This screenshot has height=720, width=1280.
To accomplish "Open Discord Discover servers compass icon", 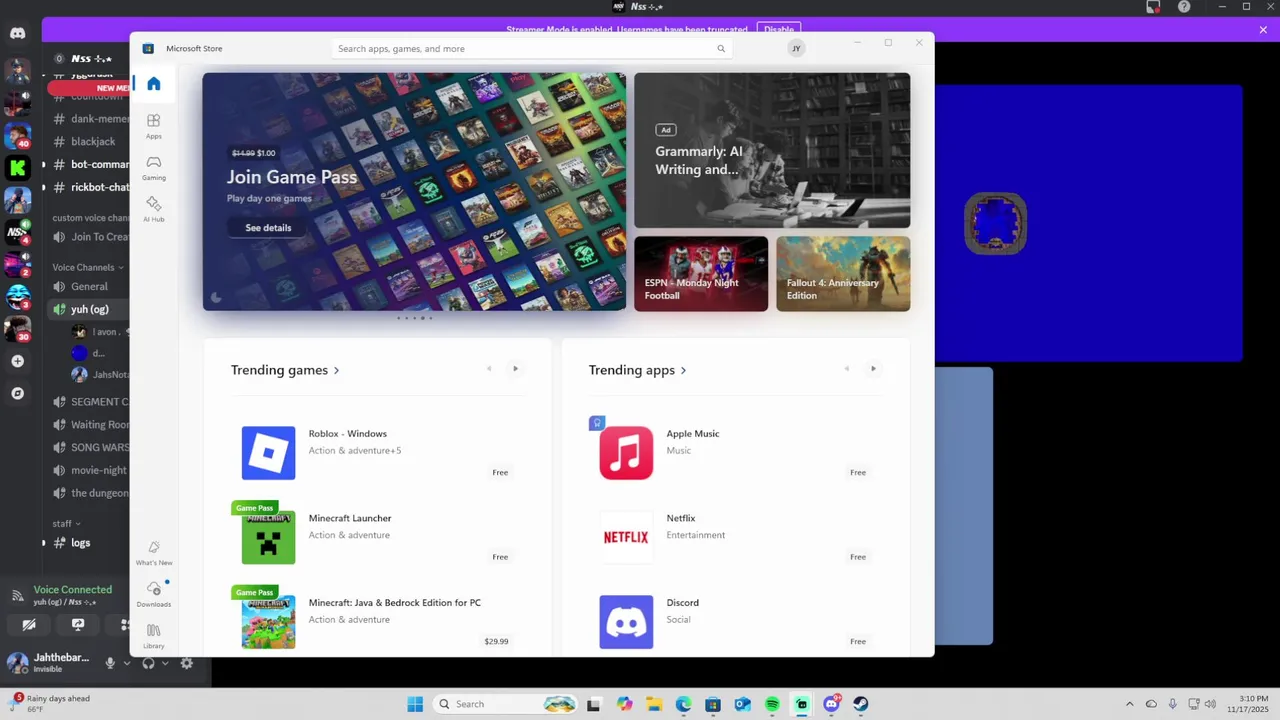I will [17, 394].
